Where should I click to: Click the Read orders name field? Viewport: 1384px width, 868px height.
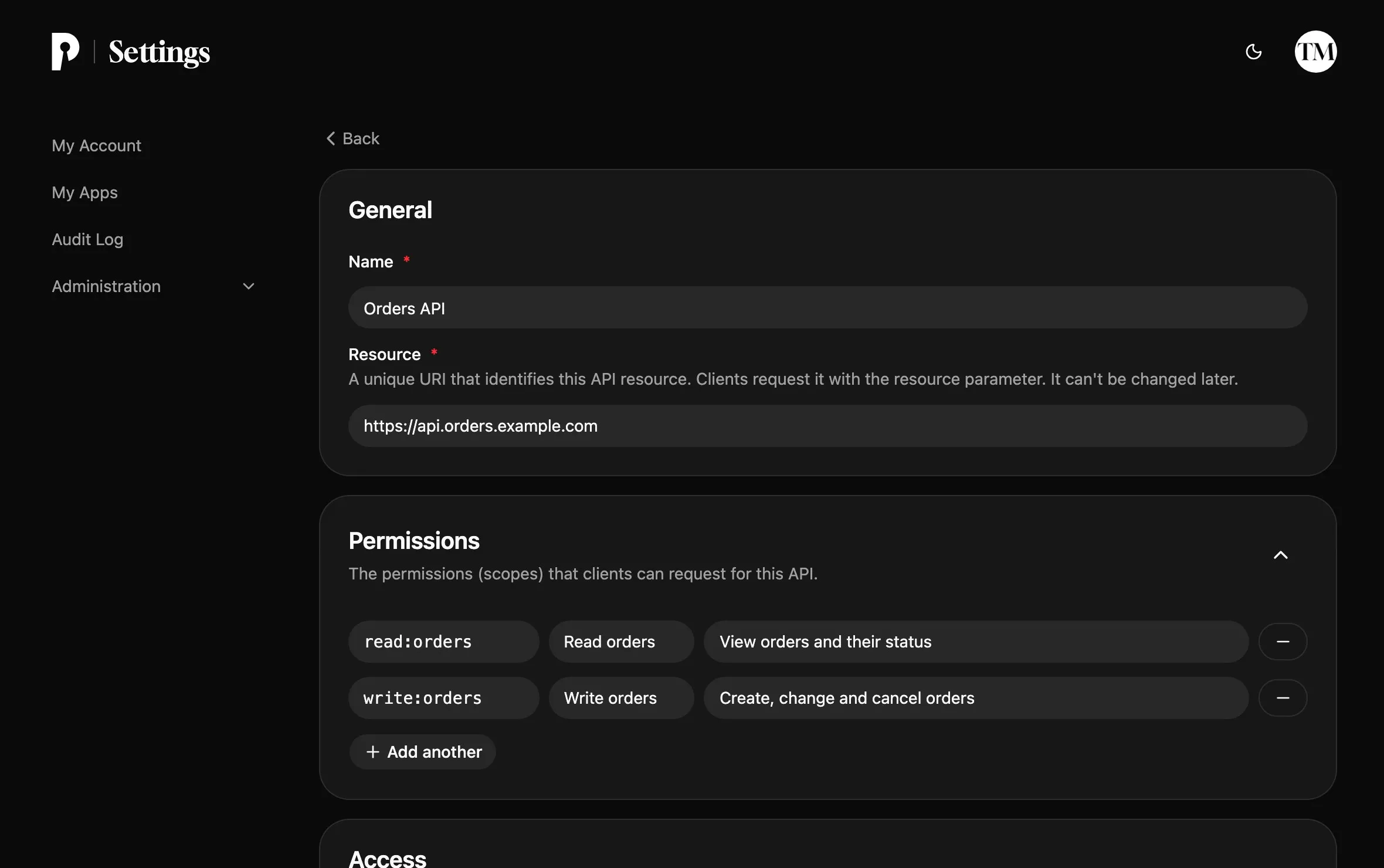(621, 642)
